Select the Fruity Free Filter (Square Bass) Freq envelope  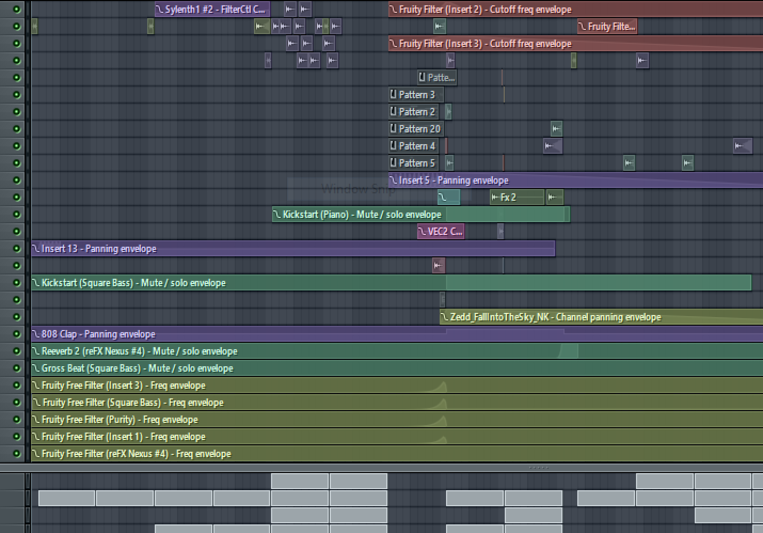397,402
